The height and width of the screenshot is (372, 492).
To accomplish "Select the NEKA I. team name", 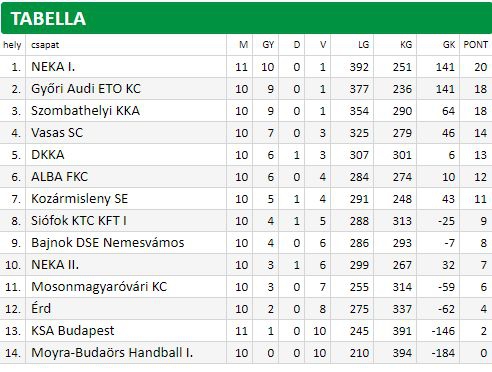I will pyautogui.click(x=53, y=67).
